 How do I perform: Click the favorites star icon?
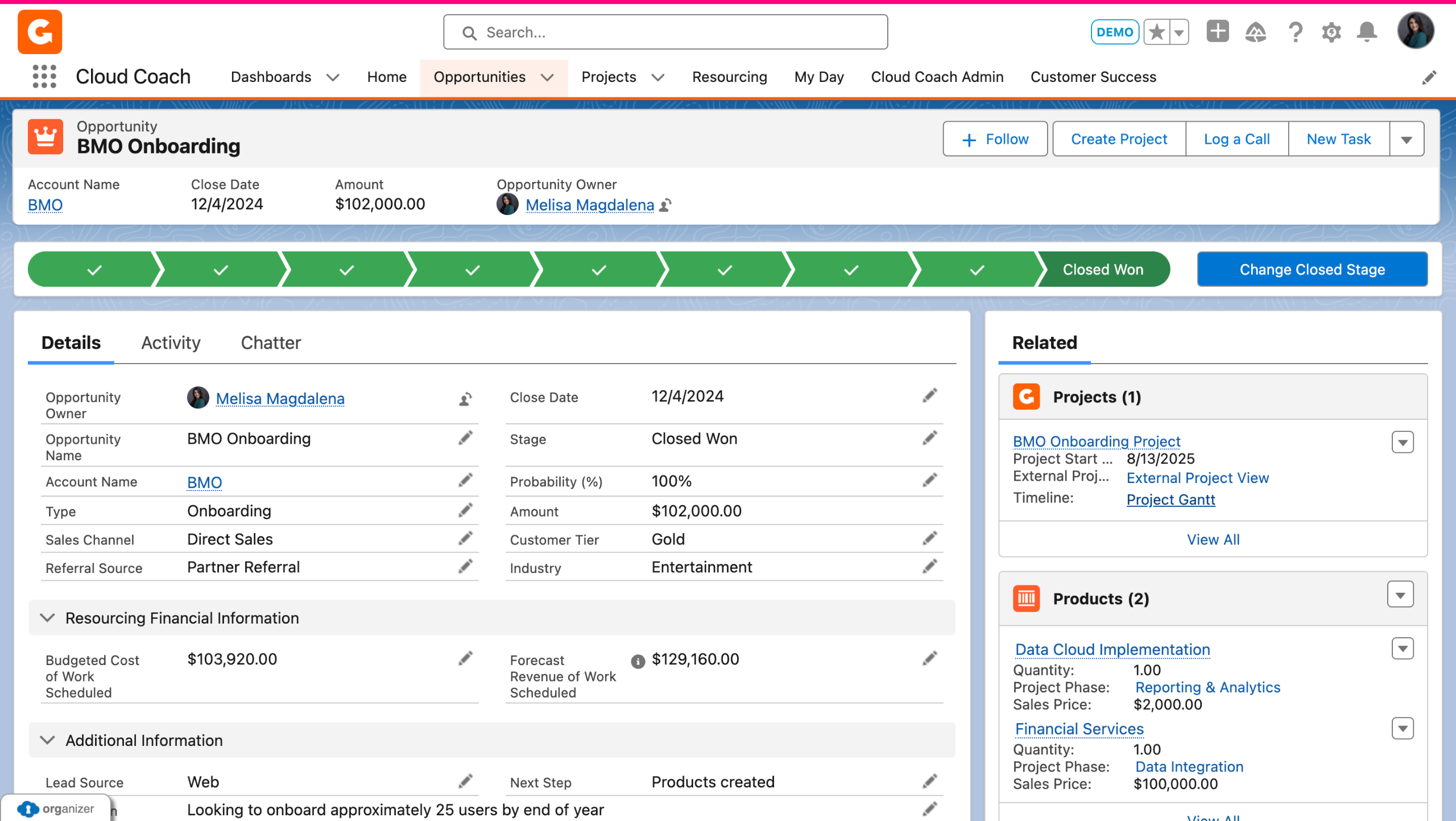click(1157, 32)
